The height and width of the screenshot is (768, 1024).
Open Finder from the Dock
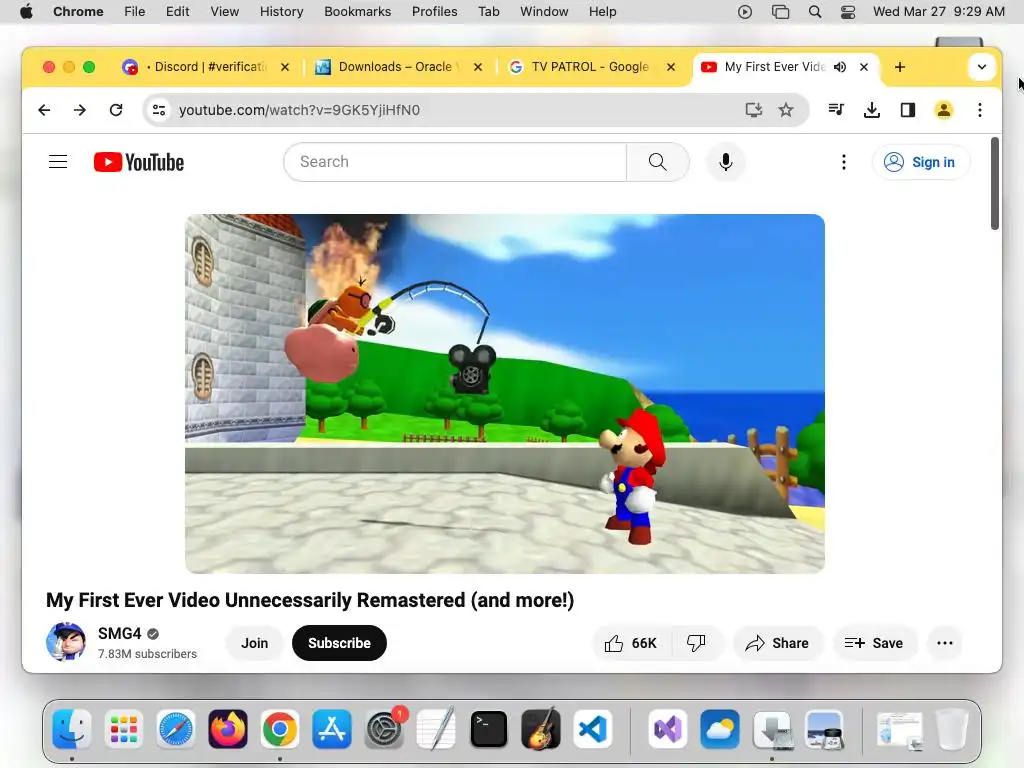click(71, 729)
